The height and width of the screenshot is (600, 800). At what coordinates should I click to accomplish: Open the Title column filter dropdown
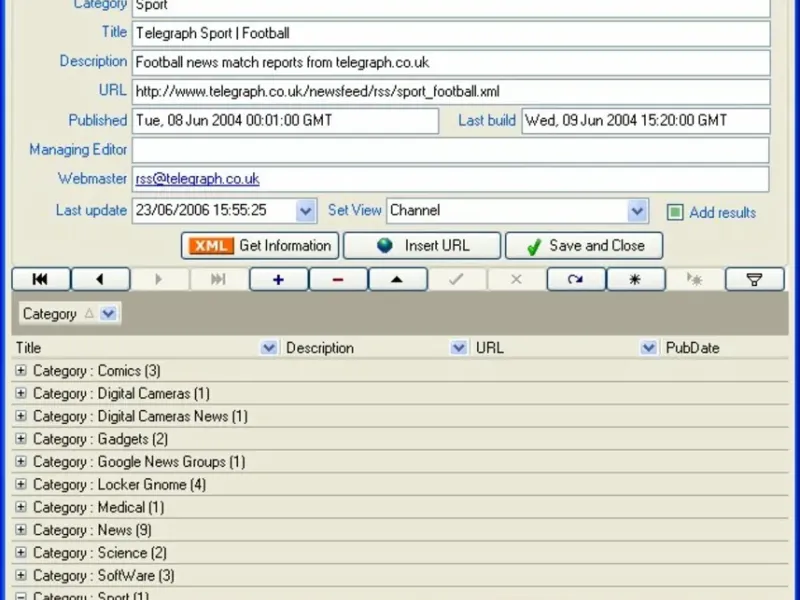pos(269,348)
